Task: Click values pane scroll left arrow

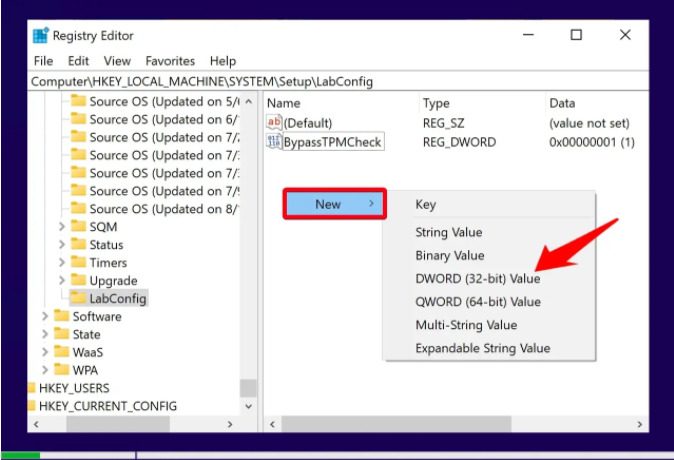Action: click(x=273, y=424)
